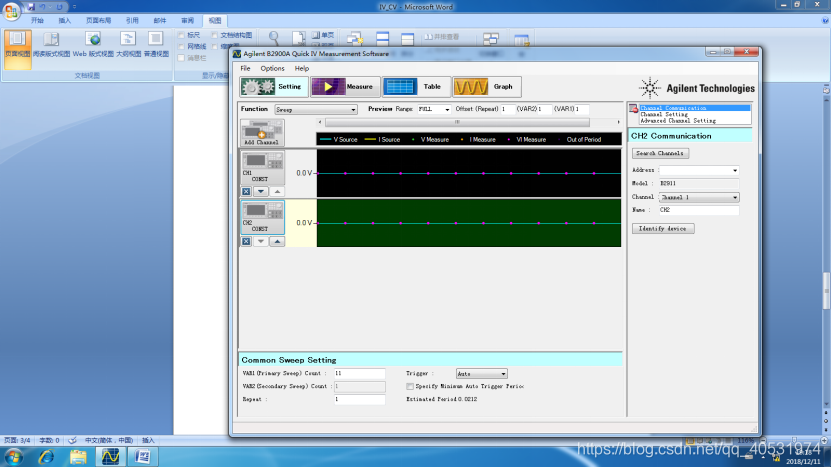Click the Repeat count input field
The width and height of the screenshot is (831, 468).
tap(359, 400)
